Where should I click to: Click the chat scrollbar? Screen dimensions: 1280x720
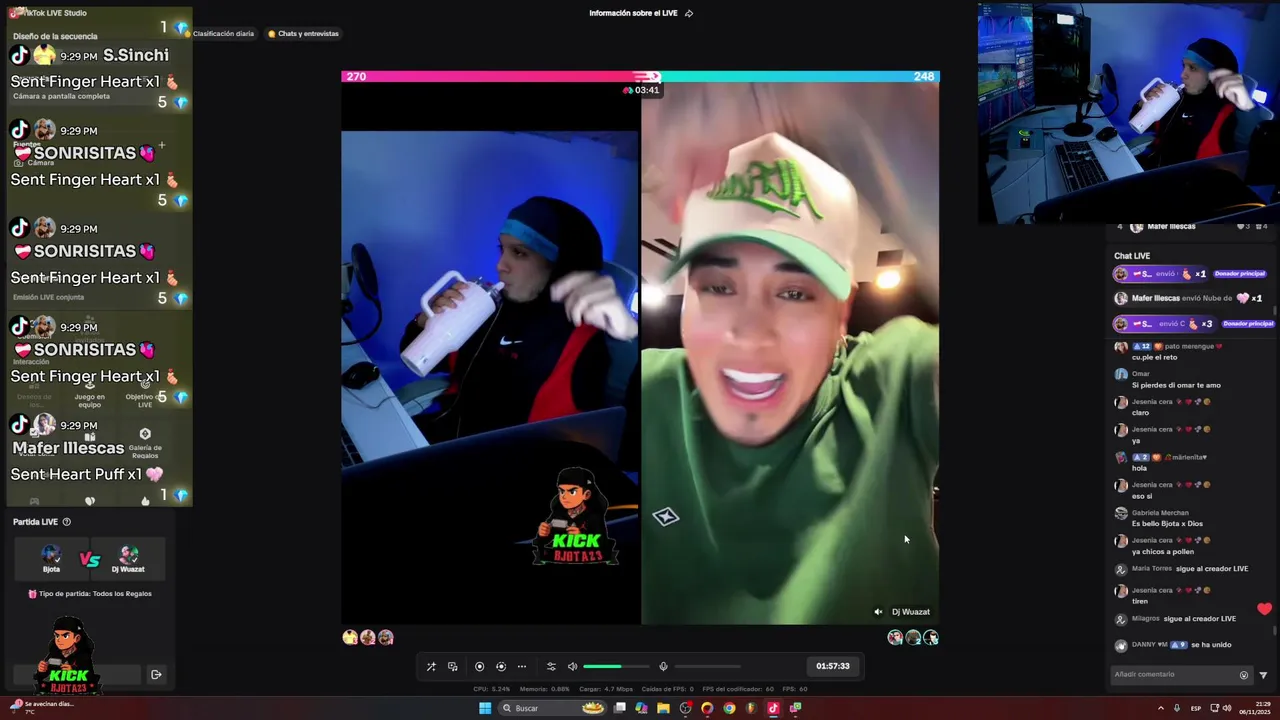pos(1276,632)
